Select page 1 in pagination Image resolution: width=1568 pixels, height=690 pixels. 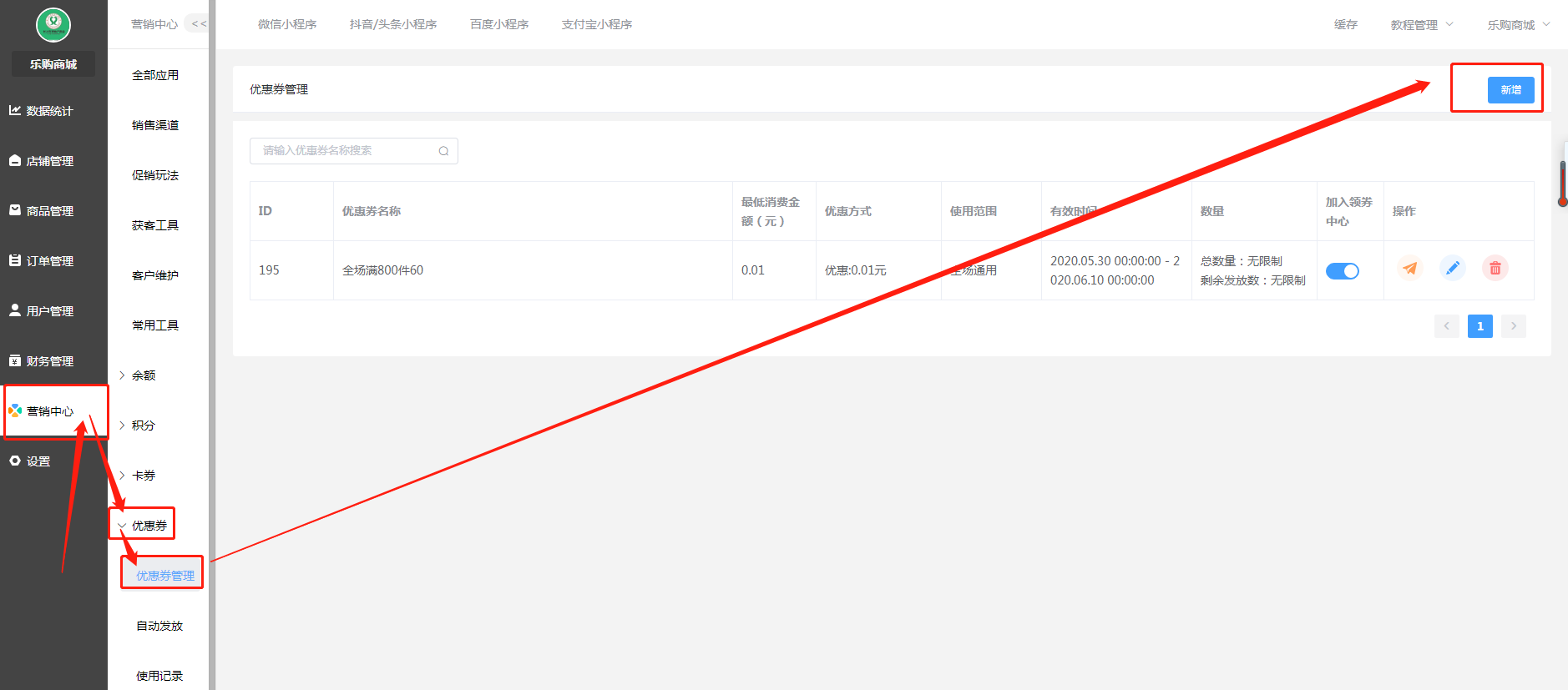1480,326
